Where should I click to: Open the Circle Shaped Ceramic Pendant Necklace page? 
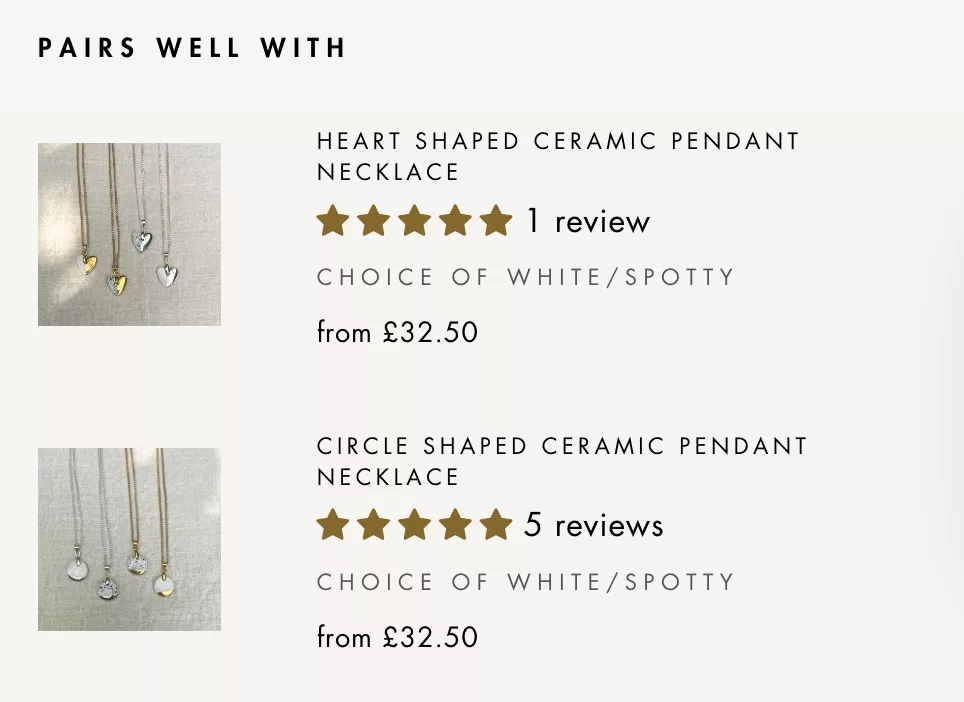tap(561, 462)
